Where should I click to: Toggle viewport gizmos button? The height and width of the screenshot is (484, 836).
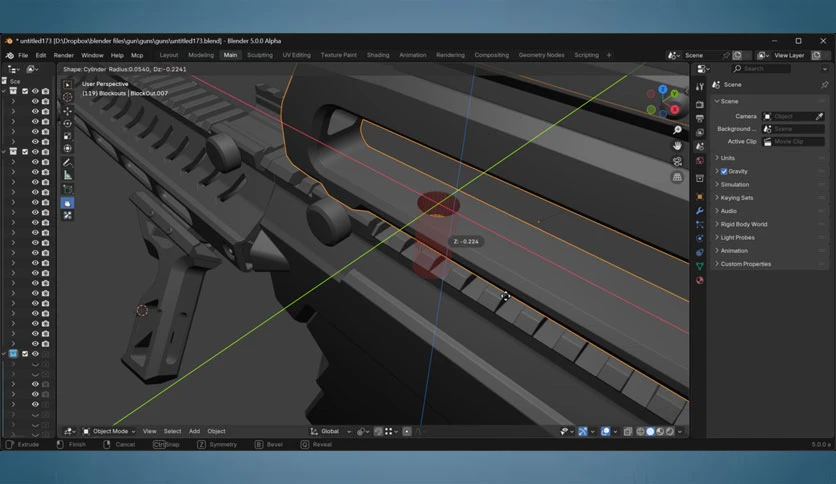tap(582, 431)
